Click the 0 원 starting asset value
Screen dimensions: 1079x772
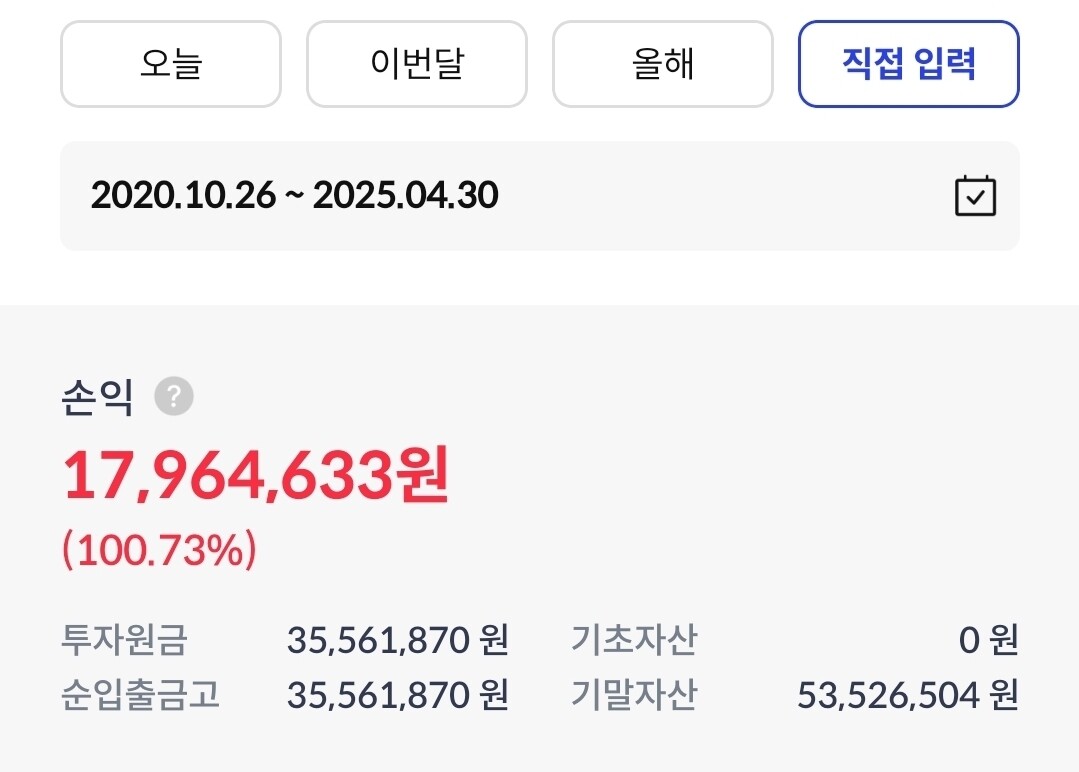click(988, 640)
